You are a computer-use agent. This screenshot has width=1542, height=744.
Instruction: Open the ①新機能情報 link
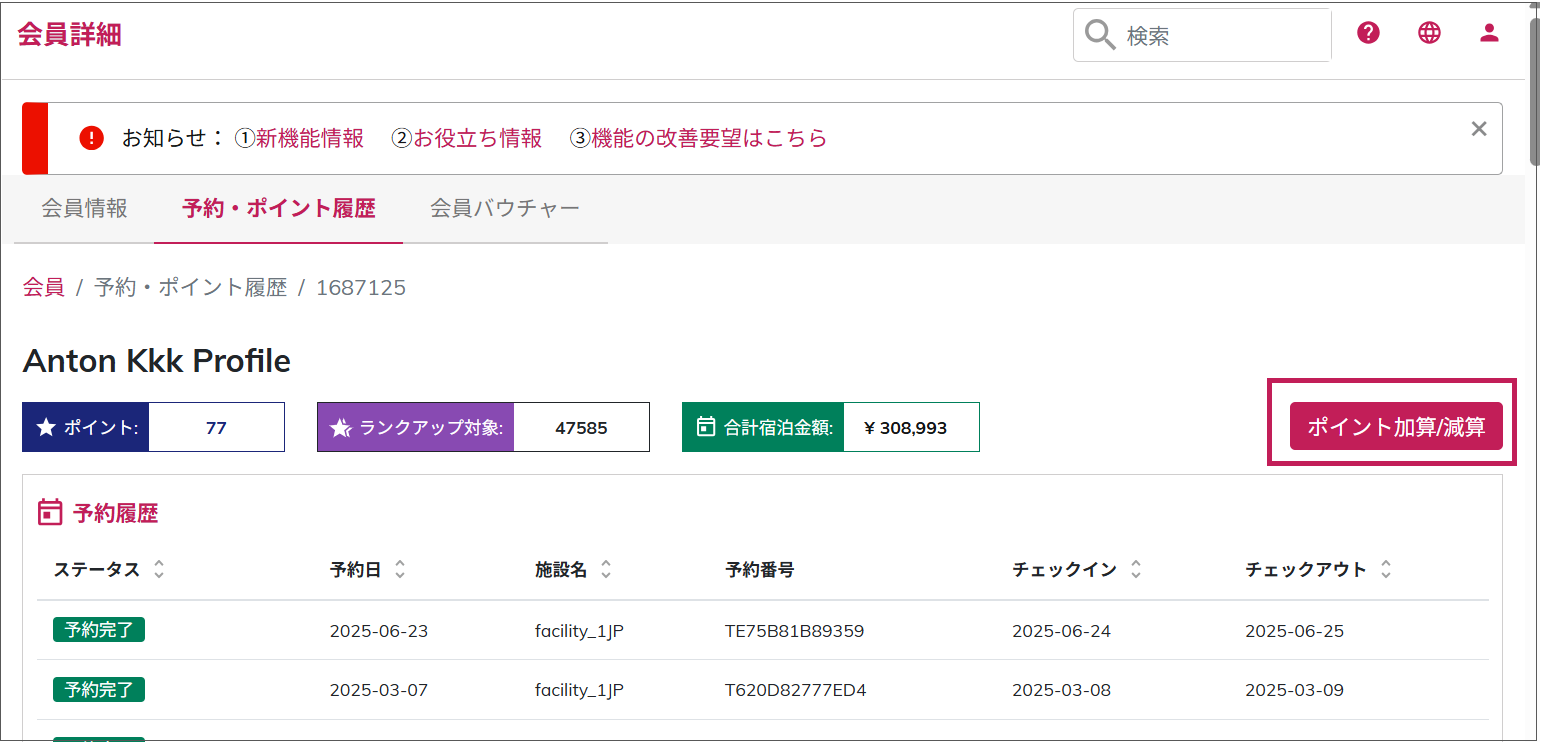coord(299,138)
